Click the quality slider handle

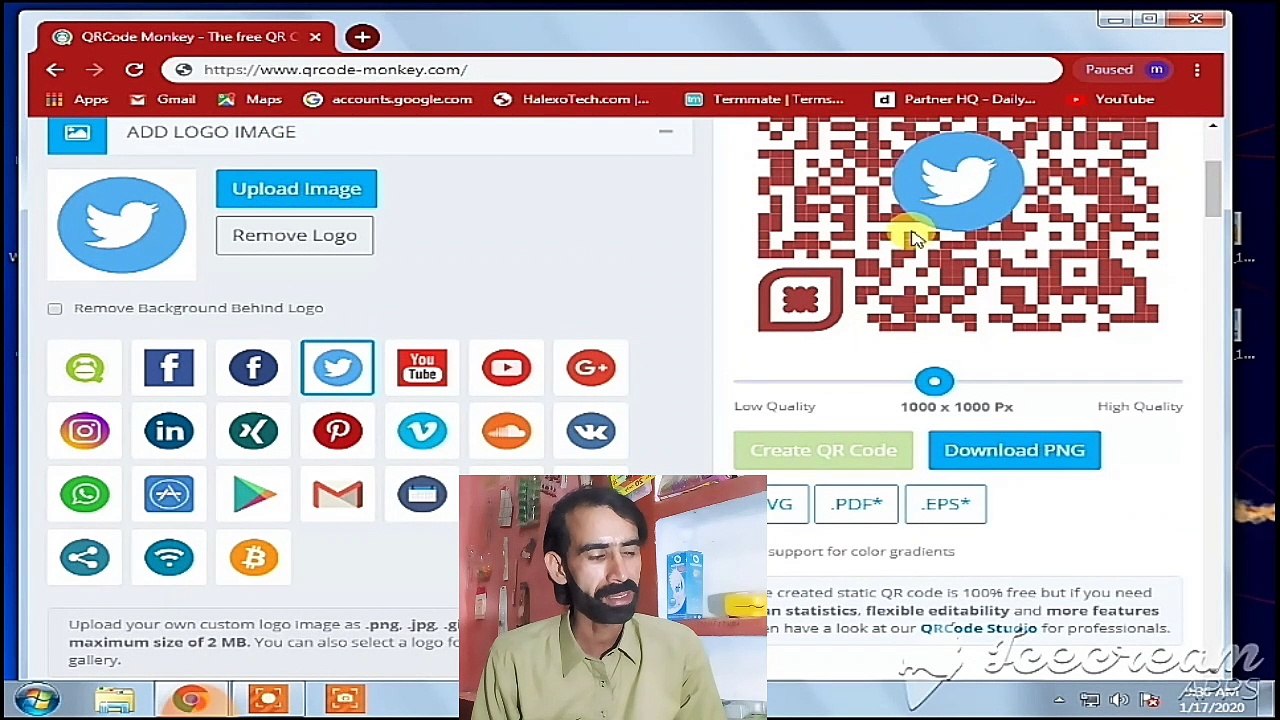[934, 381]
